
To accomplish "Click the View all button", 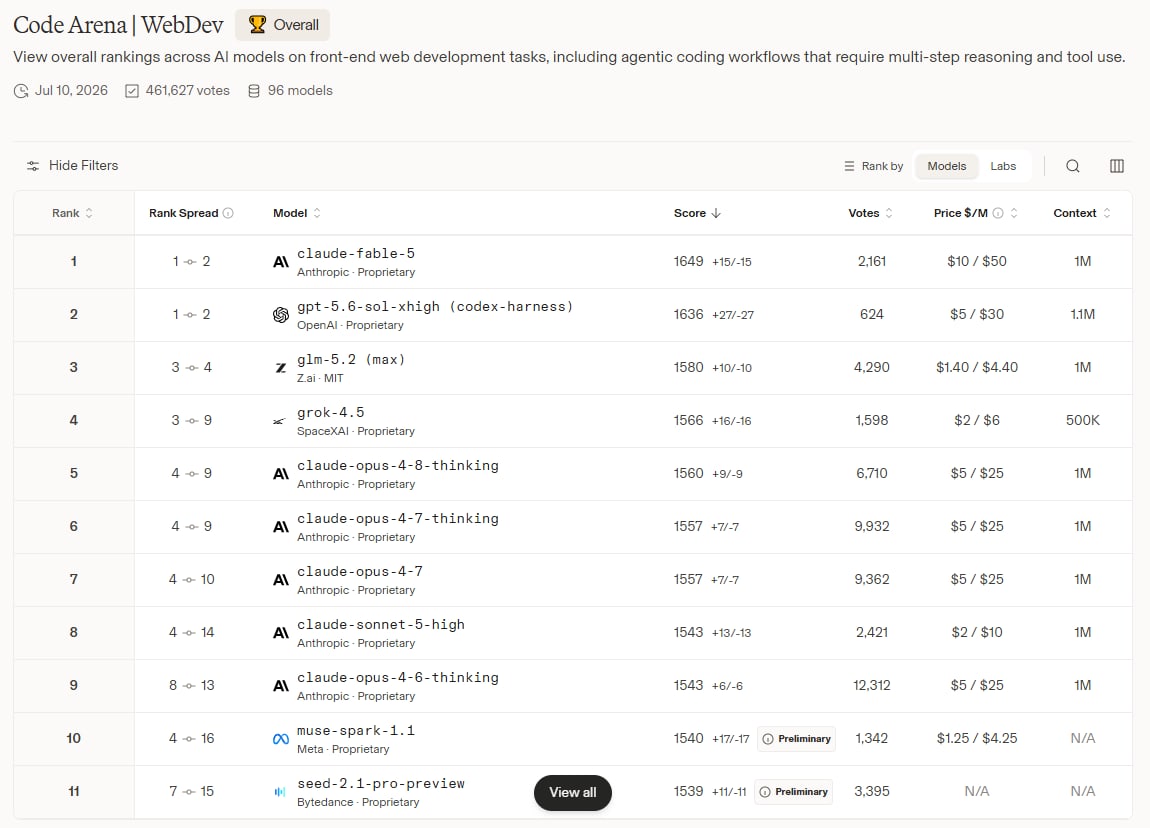I will pyautogui.click(x=573, y=793).
